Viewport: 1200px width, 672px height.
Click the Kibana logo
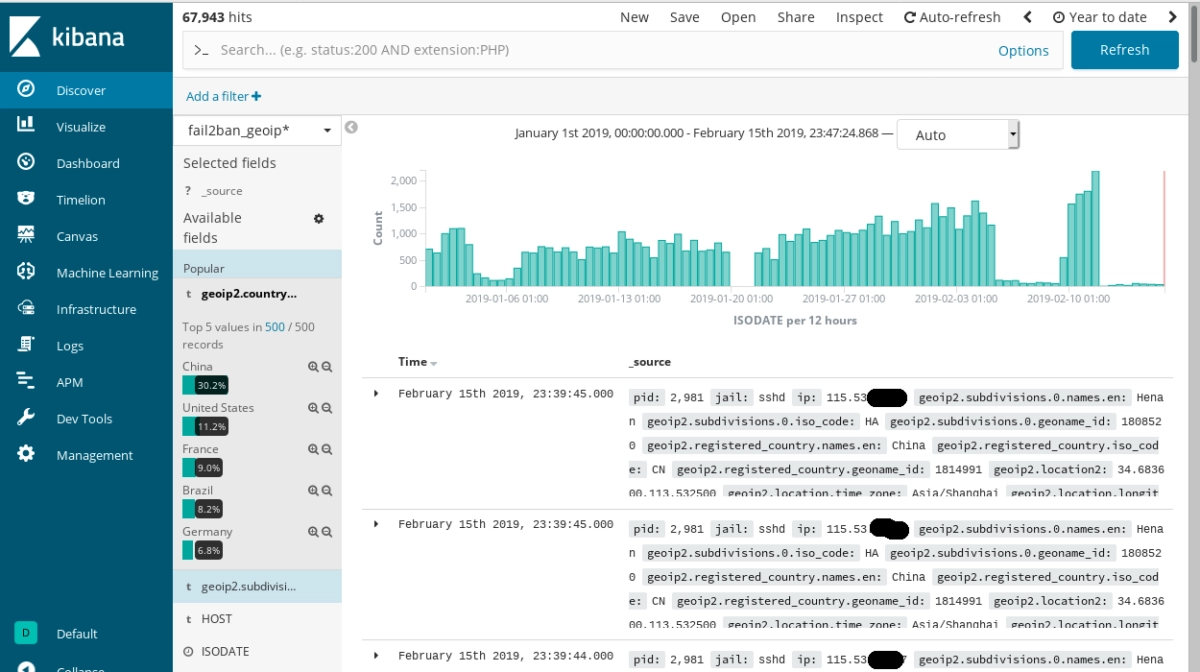tap(67, 38)
